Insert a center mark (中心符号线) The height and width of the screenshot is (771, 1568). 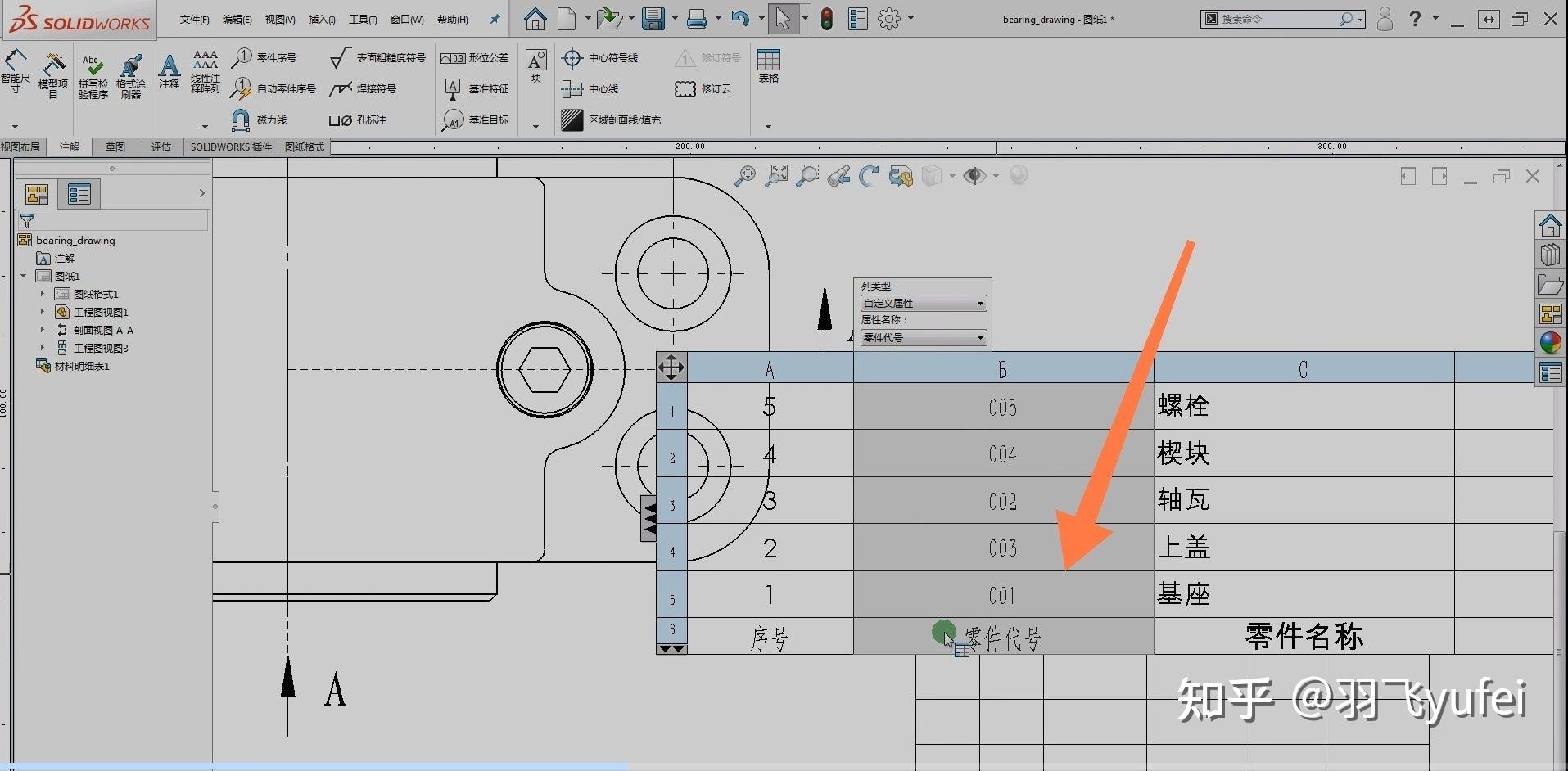click(600, 58)
